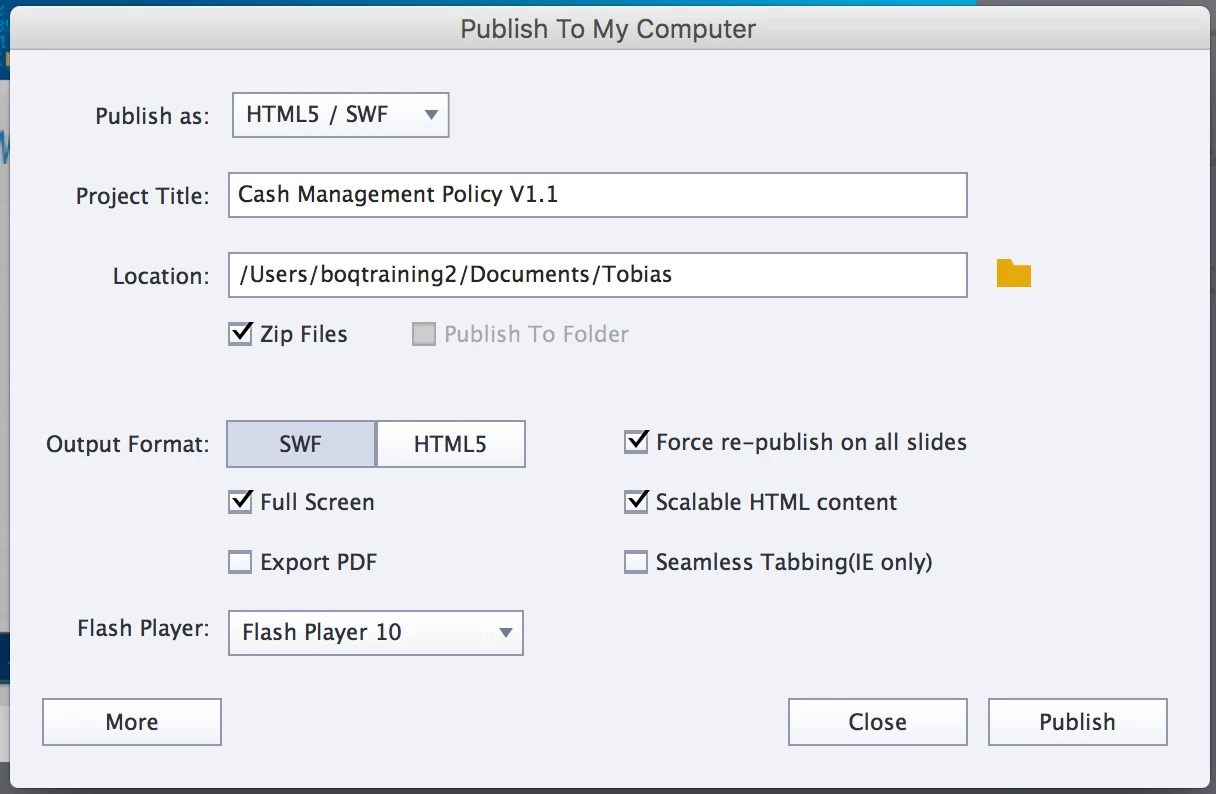
Task: Uncheck Force re-publish on all slides
Action: [636, 442]
